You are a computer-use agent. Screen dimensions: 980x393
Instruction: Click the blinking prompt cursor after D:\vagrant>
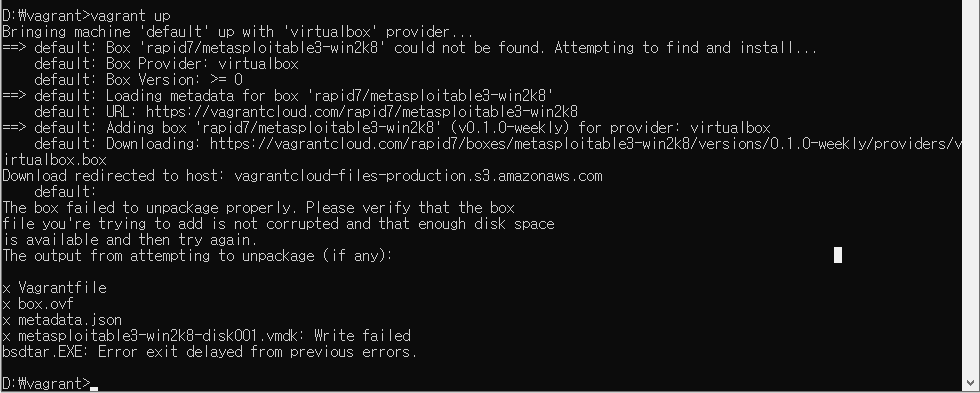click(94, 389)
